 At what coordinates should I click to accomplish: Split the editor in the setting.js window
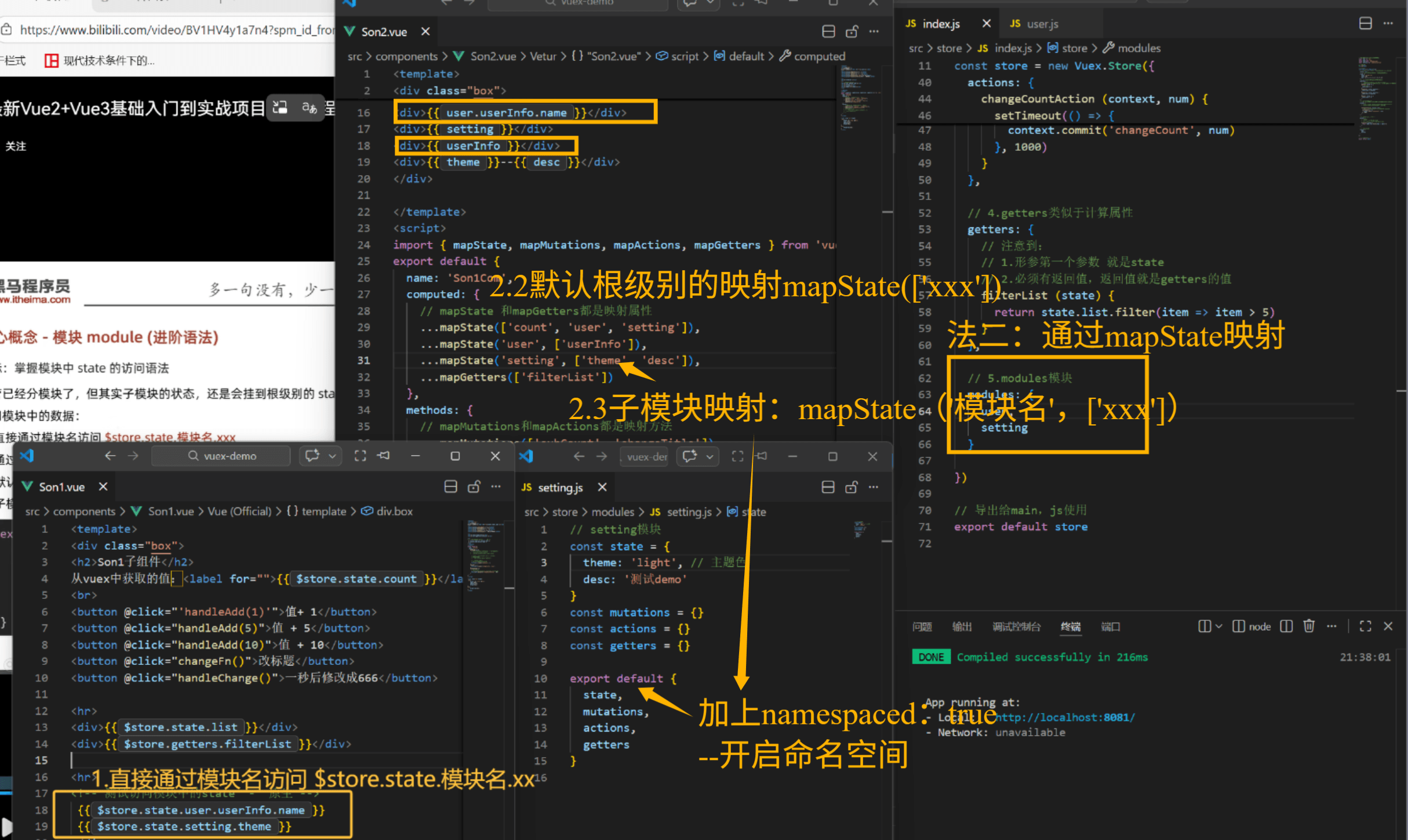click(828, 488)
